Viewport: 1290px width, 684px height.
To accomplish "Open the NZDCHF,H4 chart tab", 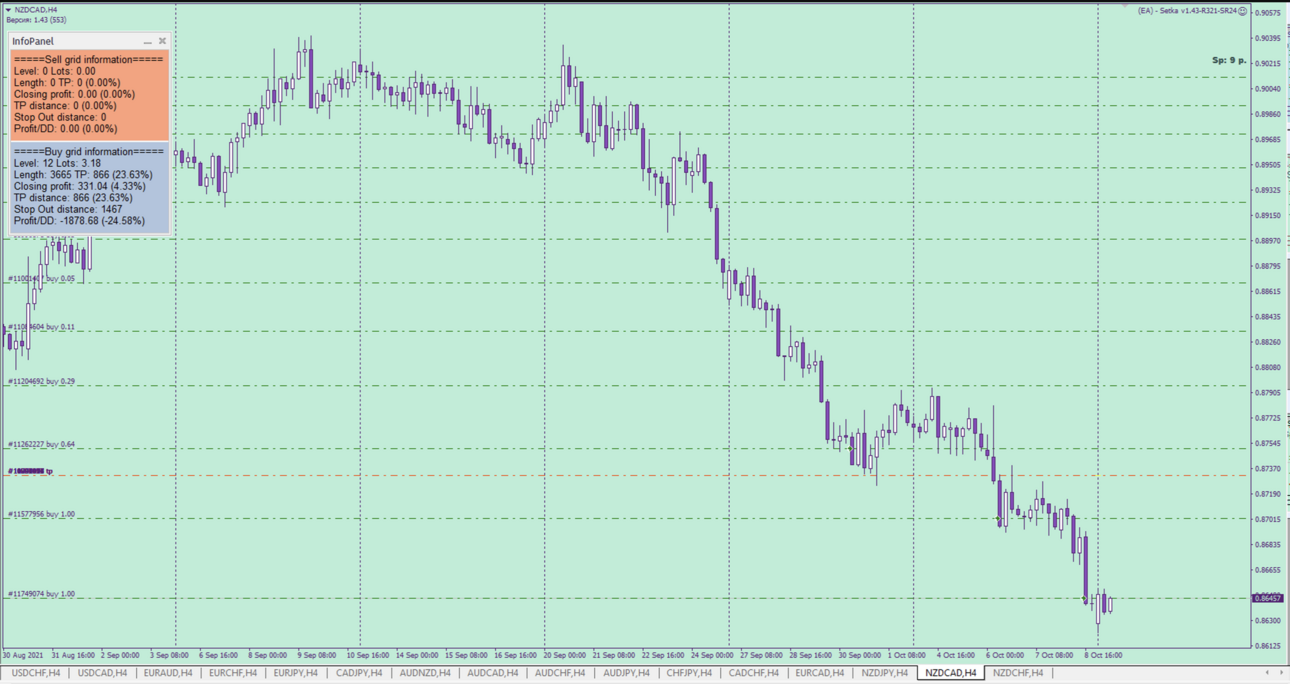I will (1018, 674).
